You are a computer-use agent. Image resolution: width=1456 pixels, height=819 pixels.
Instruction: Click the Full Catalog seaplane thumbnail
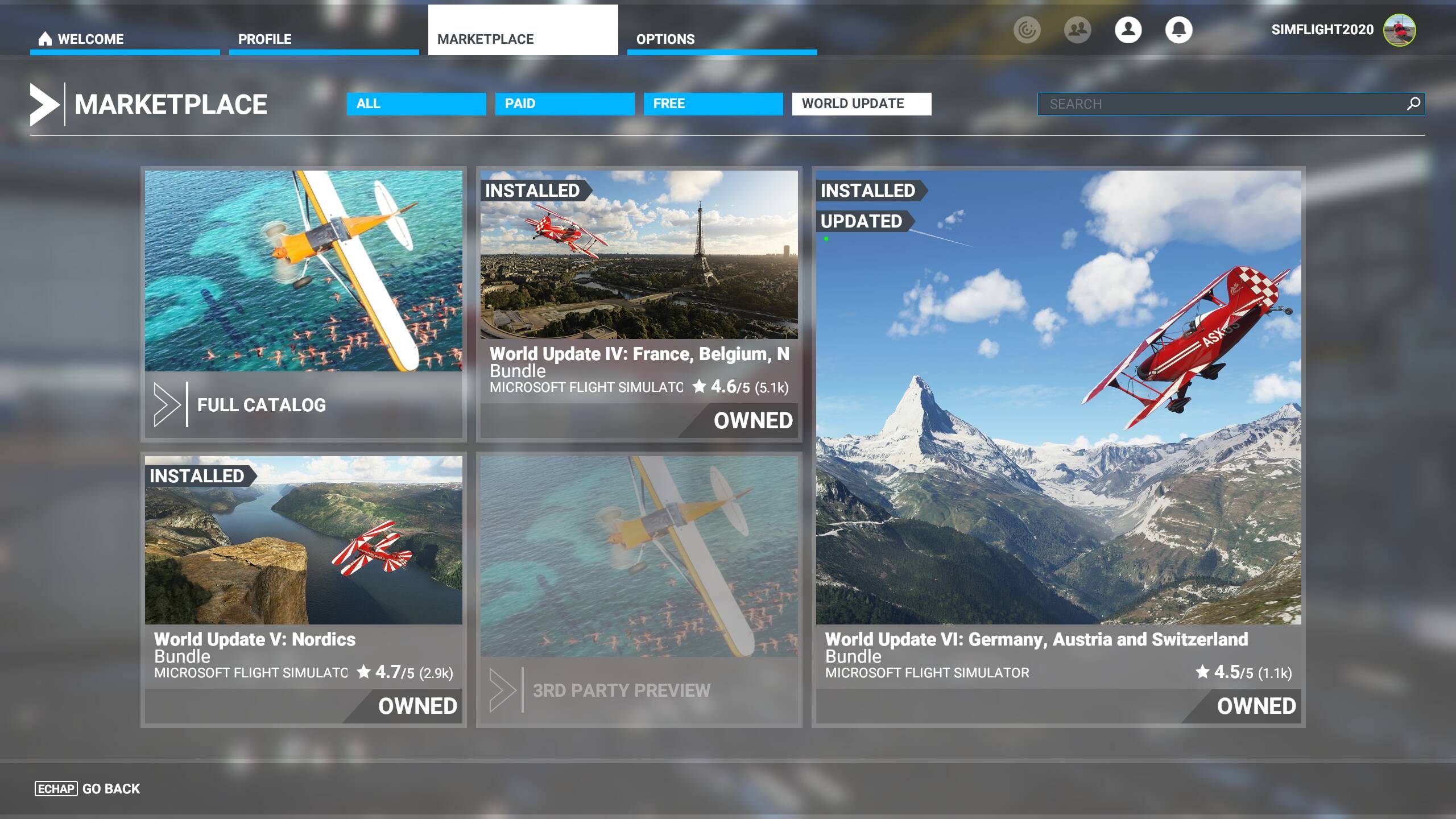click(304, 271)
